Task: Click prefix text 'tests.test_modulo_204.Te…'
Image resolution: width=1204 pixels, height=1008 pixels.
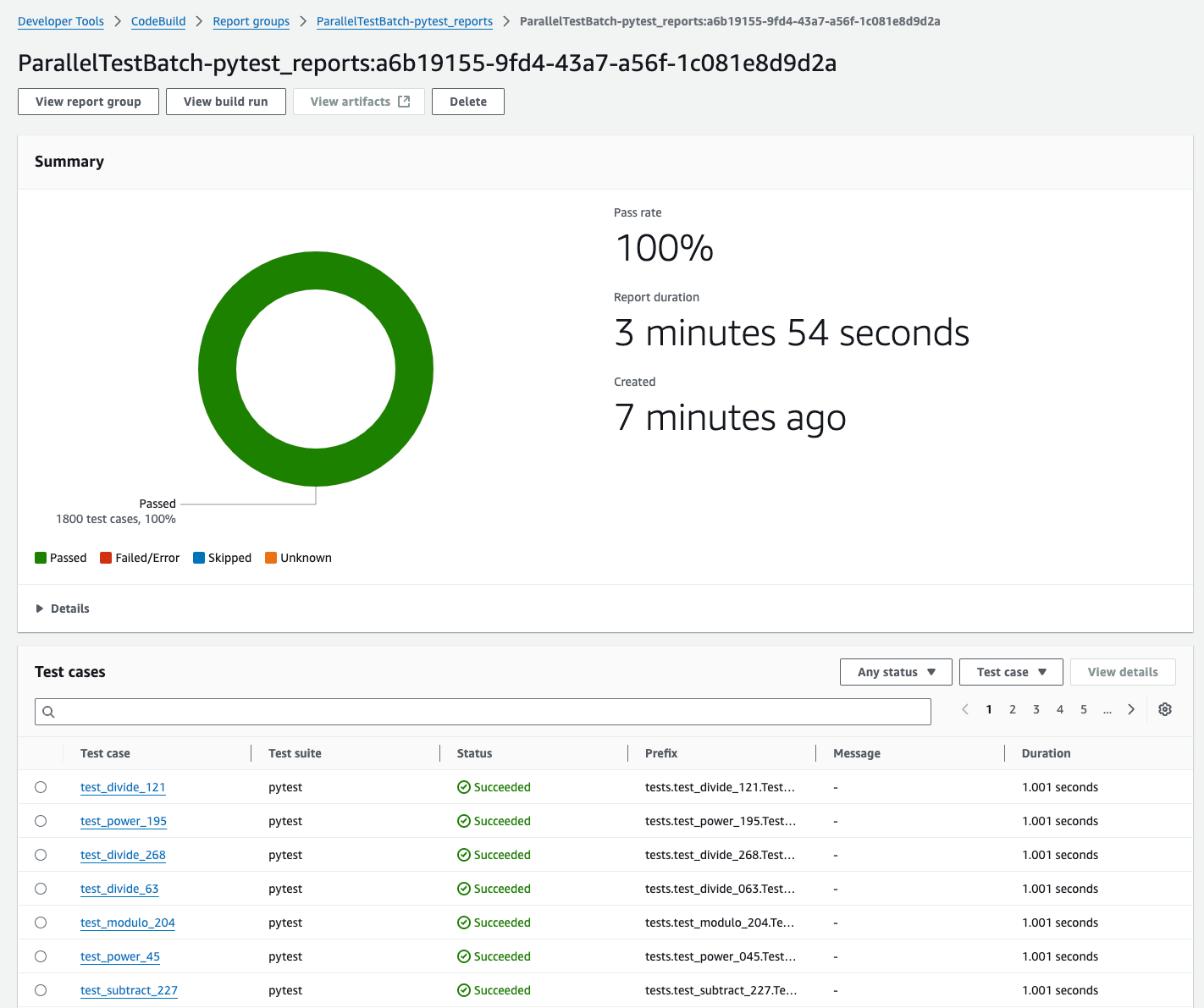Action: 720,923
